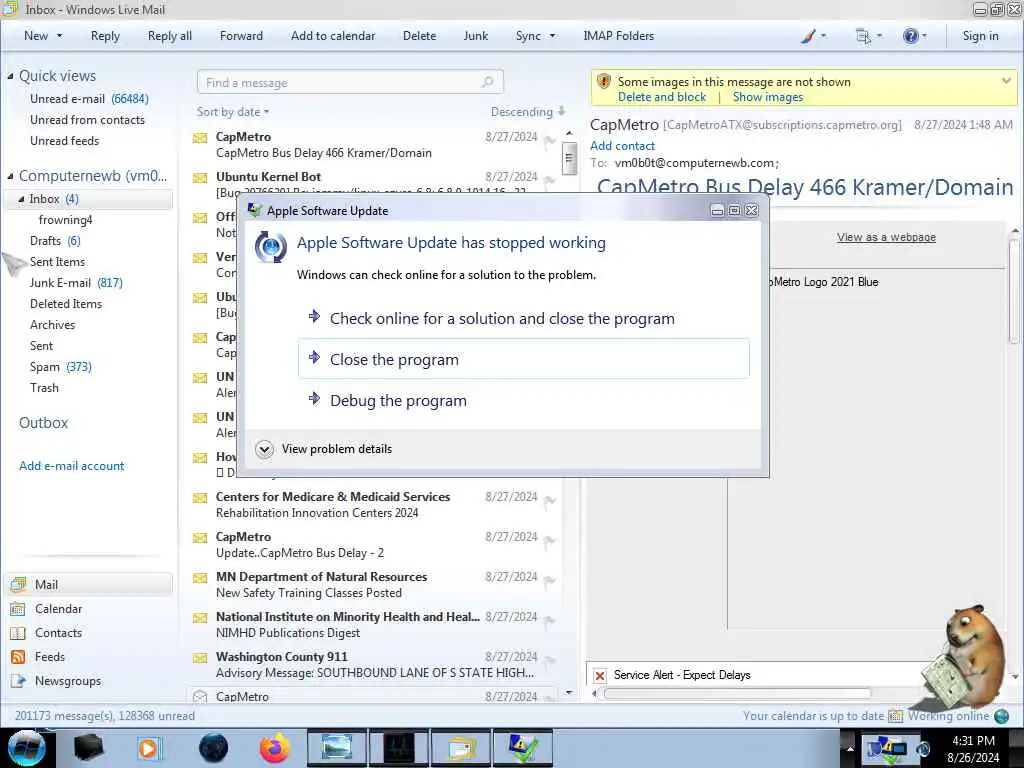The image size is (1024, 768).
Task: Flag the Centers for Medicare message
Action: click(549, 501)
